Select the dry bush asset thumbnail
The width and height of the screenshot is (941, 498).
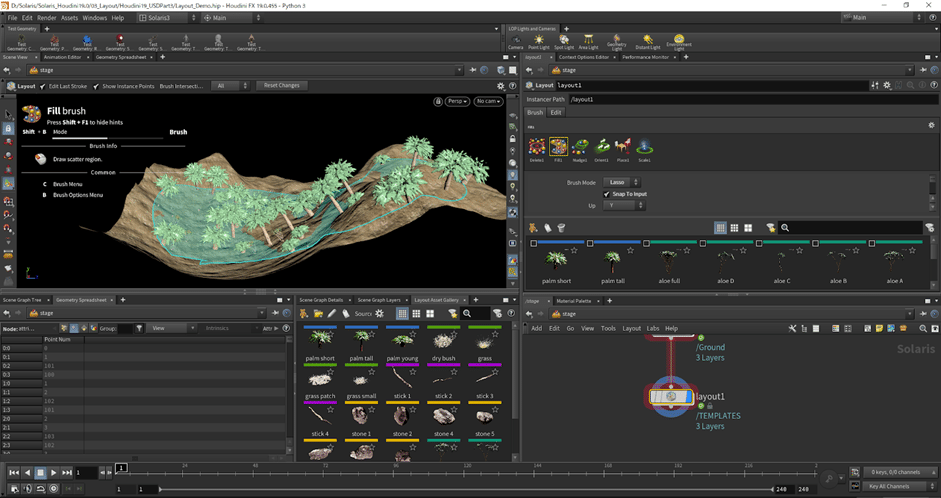[x=443, y=340]
